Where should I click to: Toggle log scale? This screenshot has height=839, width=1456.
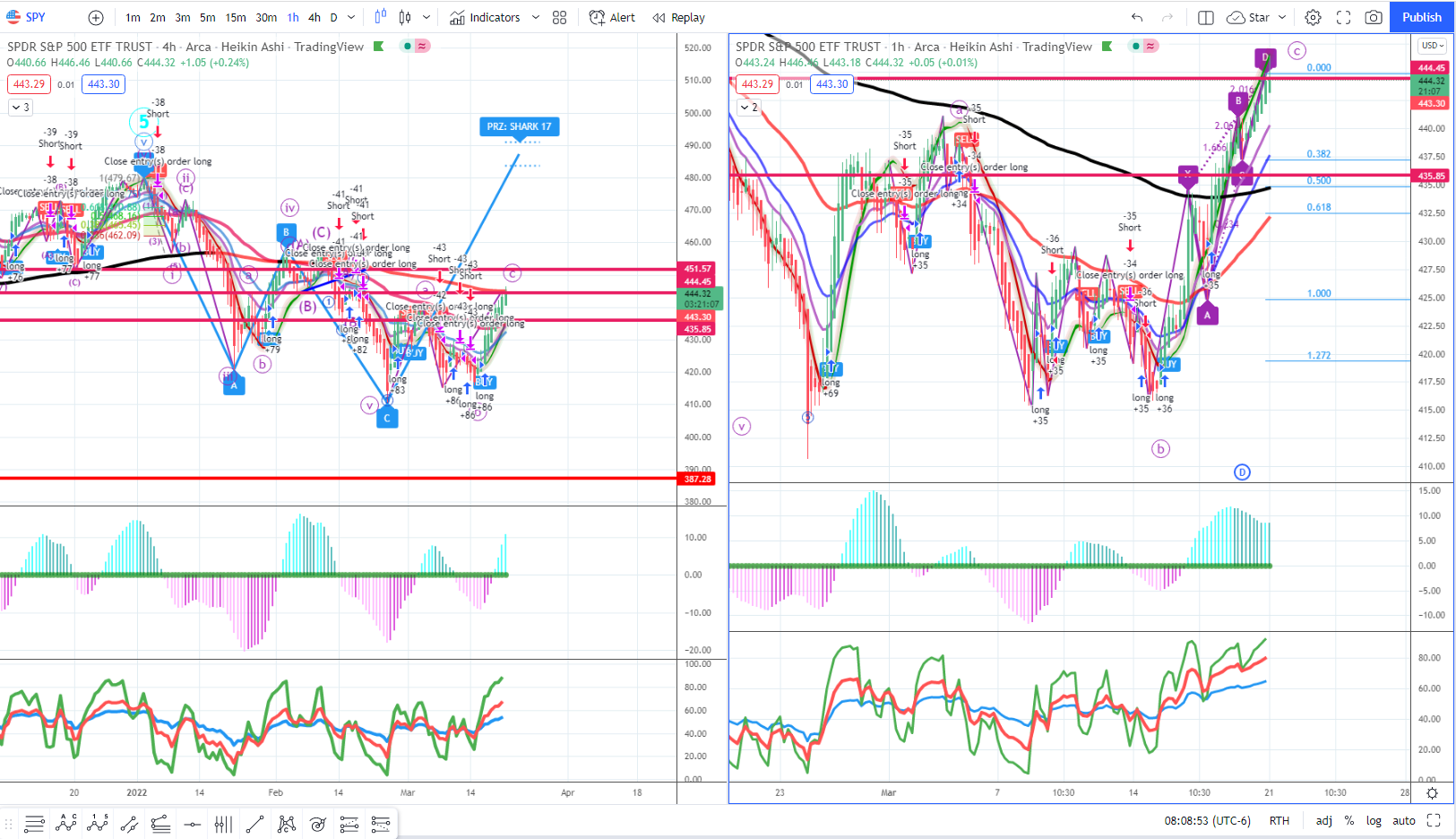pos(1374,820)
